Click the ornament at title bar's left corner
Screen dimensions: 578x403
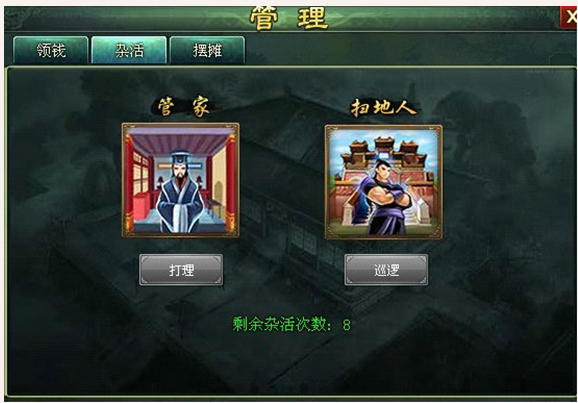point(15,17)
